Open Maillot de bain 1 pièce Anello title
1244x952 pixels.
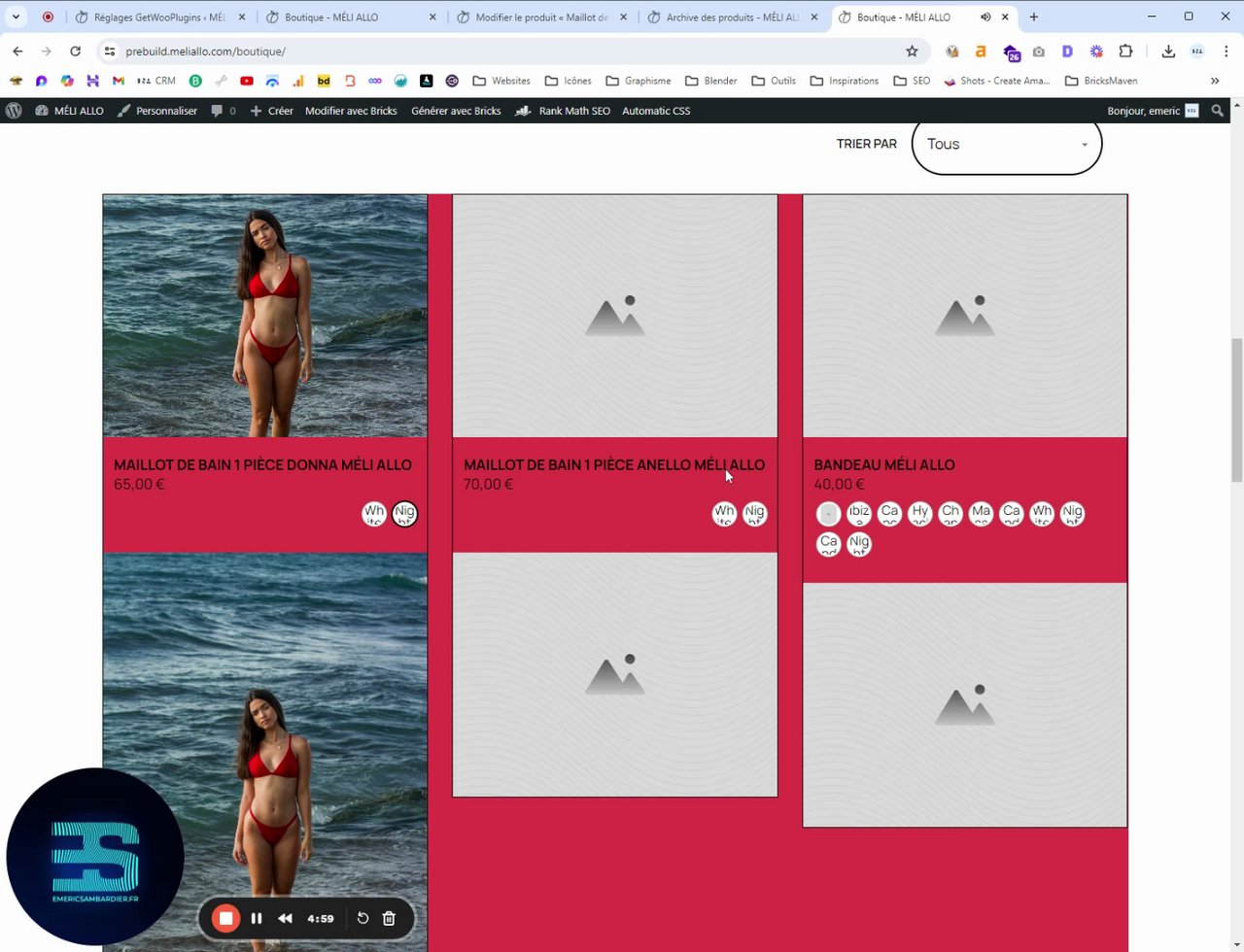(614, 465)
